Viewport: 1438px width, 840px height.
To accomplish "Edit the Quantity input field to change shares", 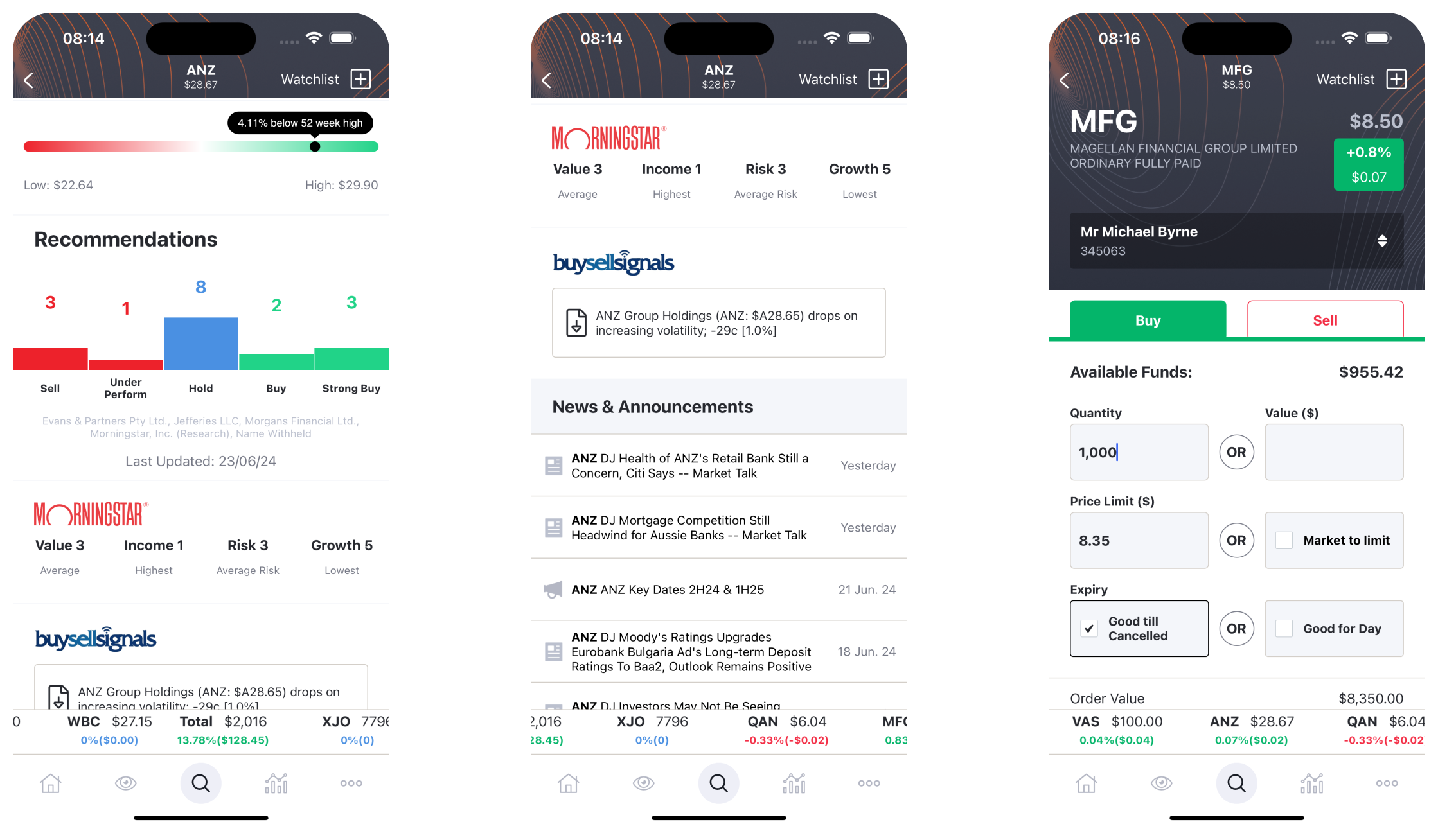I will tap(1138, 452).
